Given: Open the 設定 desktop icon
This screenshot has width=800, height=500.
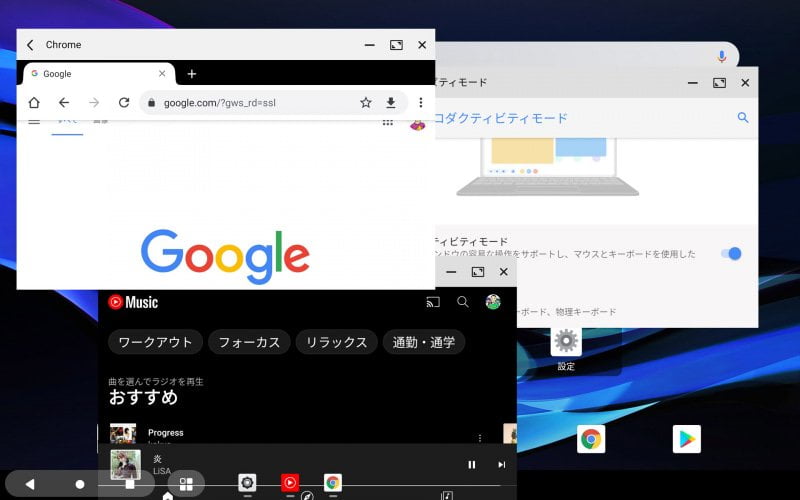Looking at the screenshot, I should [566, 349].
